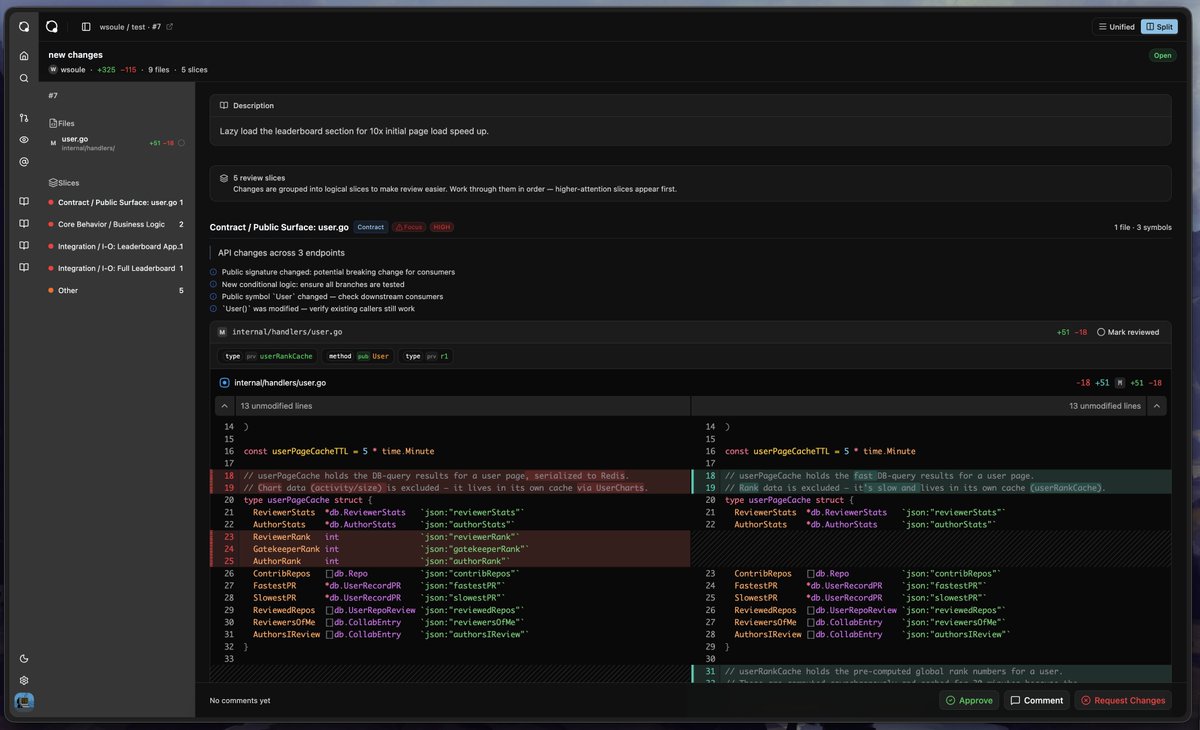1200x730 pixels.
Task: Open the last book icon in left rail
Action: pyautogui.click(x=24, y=267)
